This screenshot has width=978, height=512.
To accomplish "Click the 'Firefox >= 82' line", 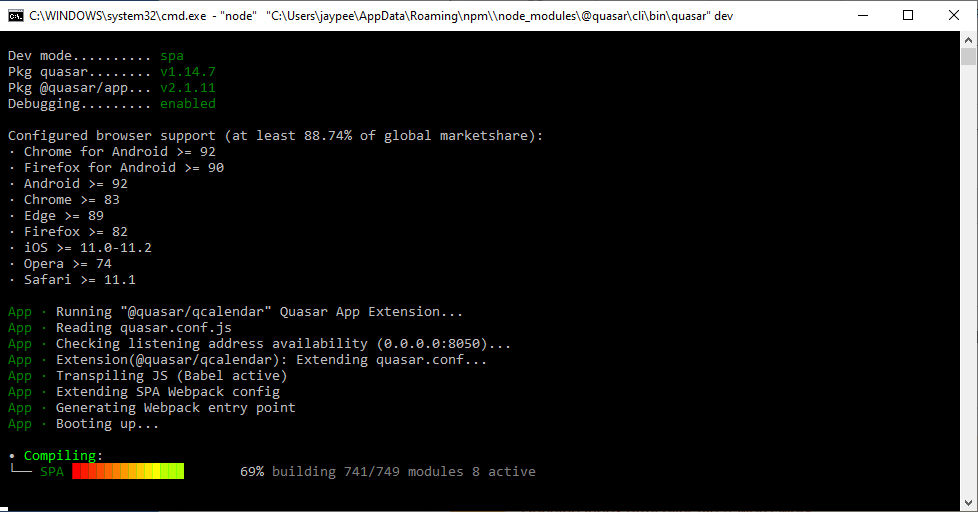I will tap(68, 231).
